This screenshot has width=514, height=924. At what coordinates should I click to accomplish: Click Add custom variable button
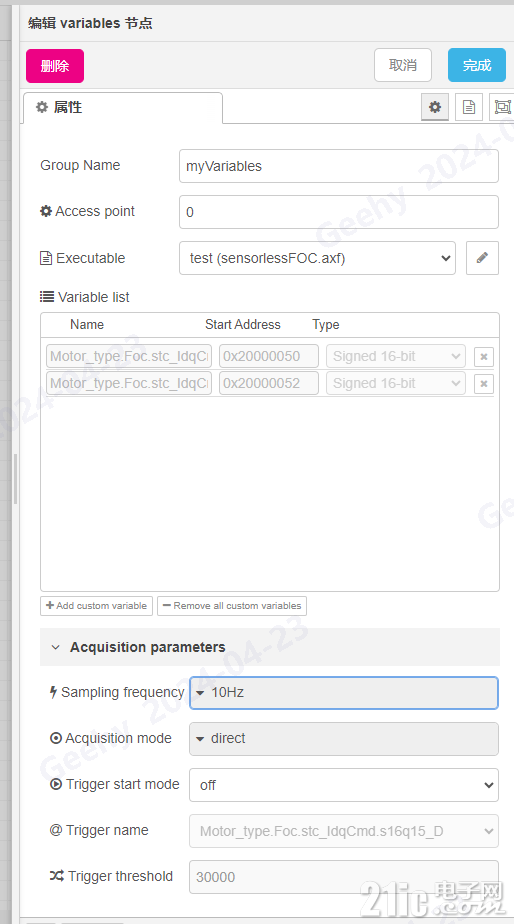[x=97, y=606]
